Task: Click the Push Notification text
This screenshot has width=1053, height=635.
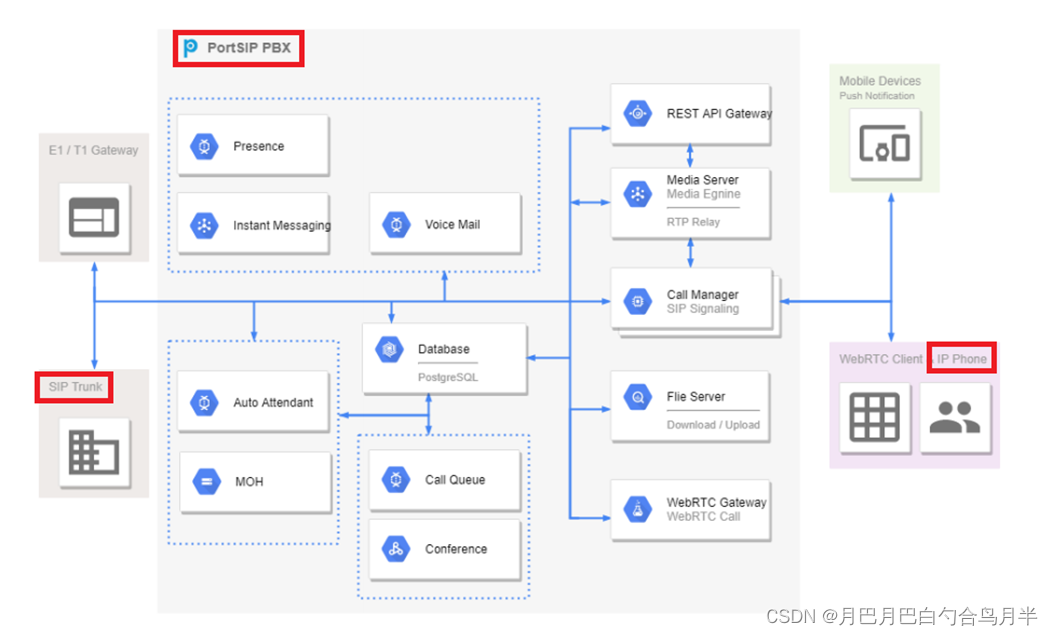Action: point(876,96)
